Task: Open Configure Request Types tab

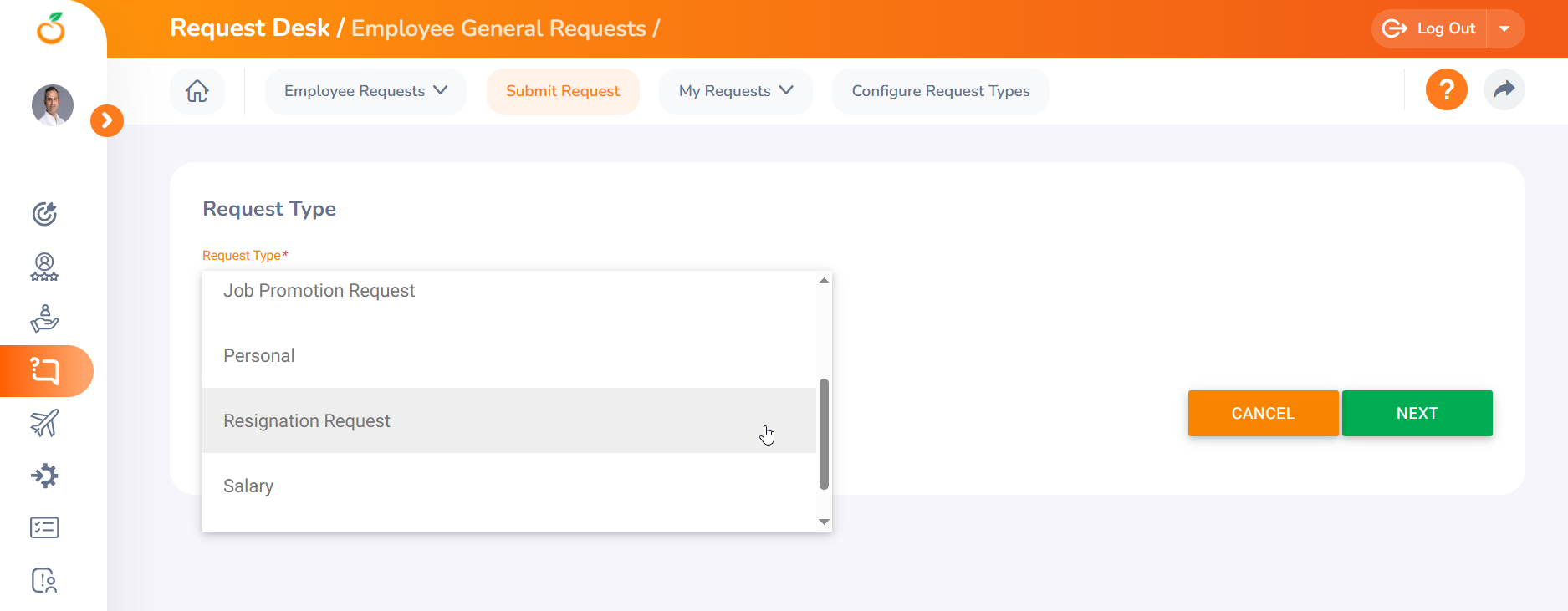Action: (x=940, y=91)
